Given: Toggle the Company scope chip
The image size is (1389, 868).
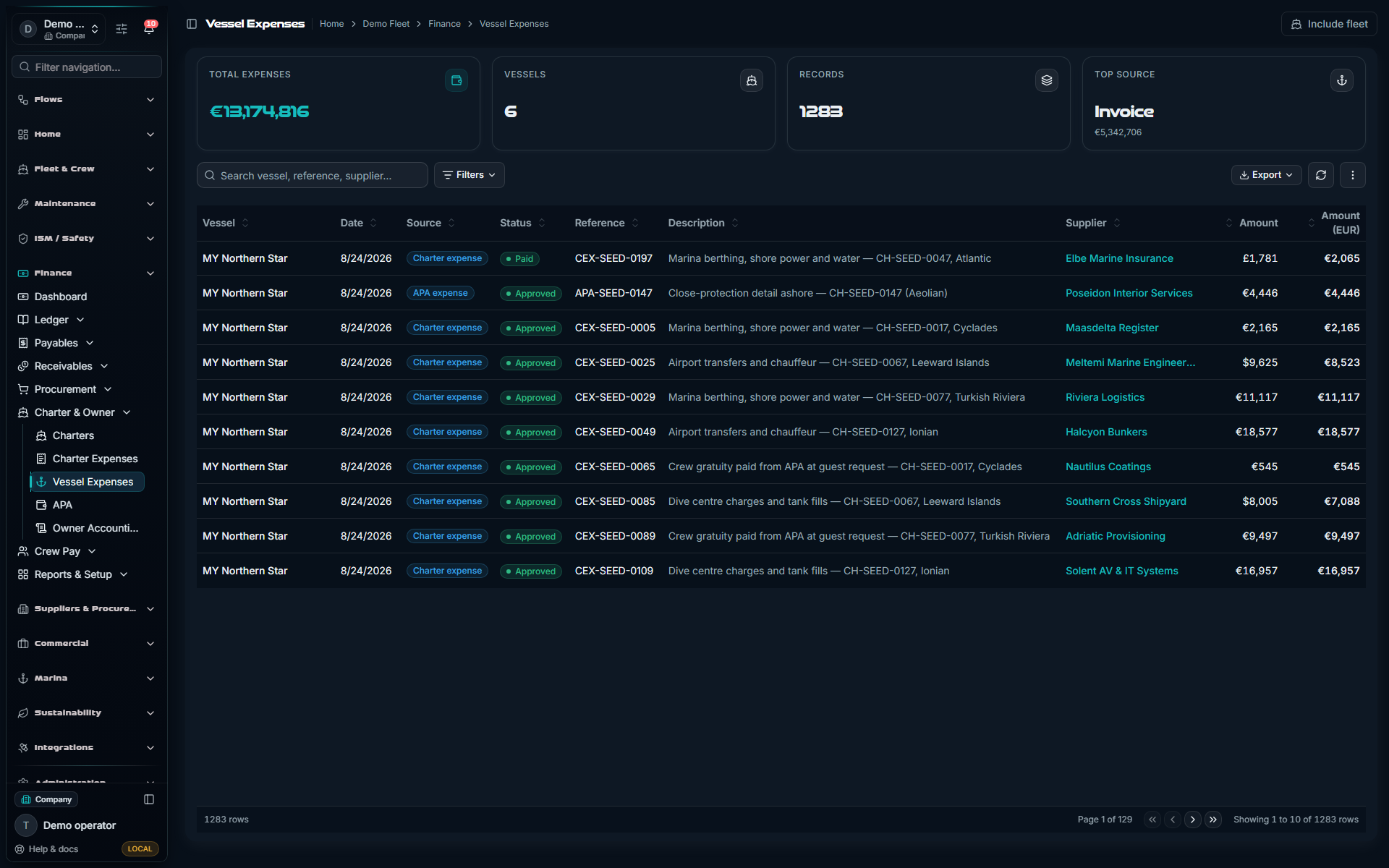Looking at the screenshot, I should (x=47, y=799).
